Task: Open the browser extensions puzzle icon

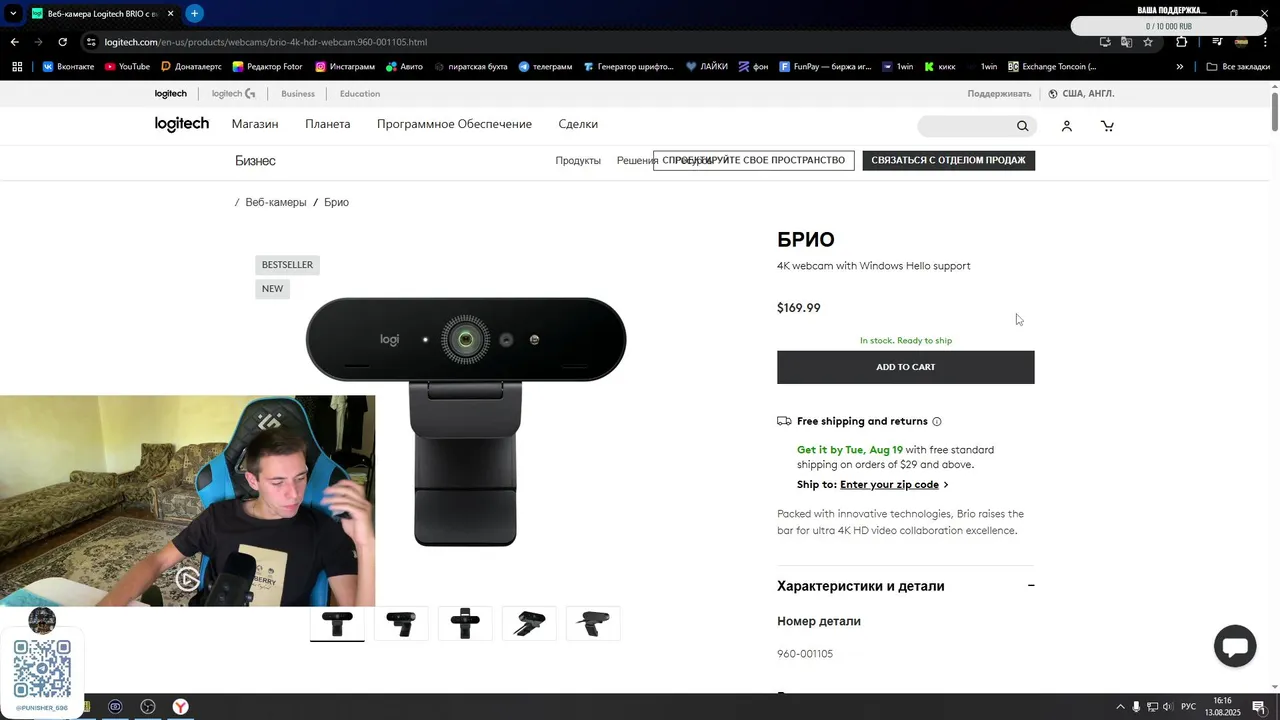Action: (1182, 42)
